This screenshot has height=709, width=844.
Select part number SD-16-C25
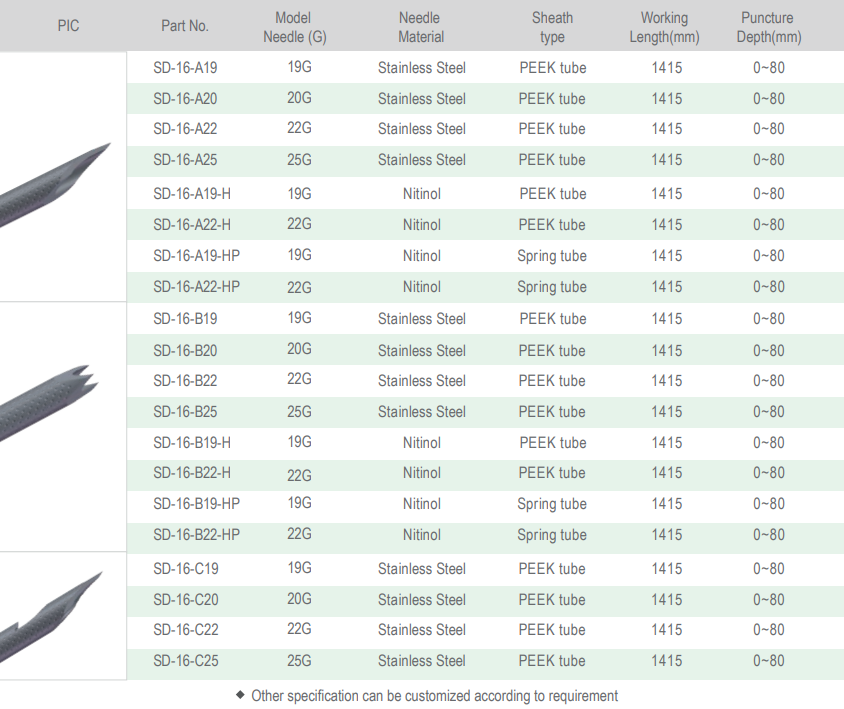(x=185, y=661)
